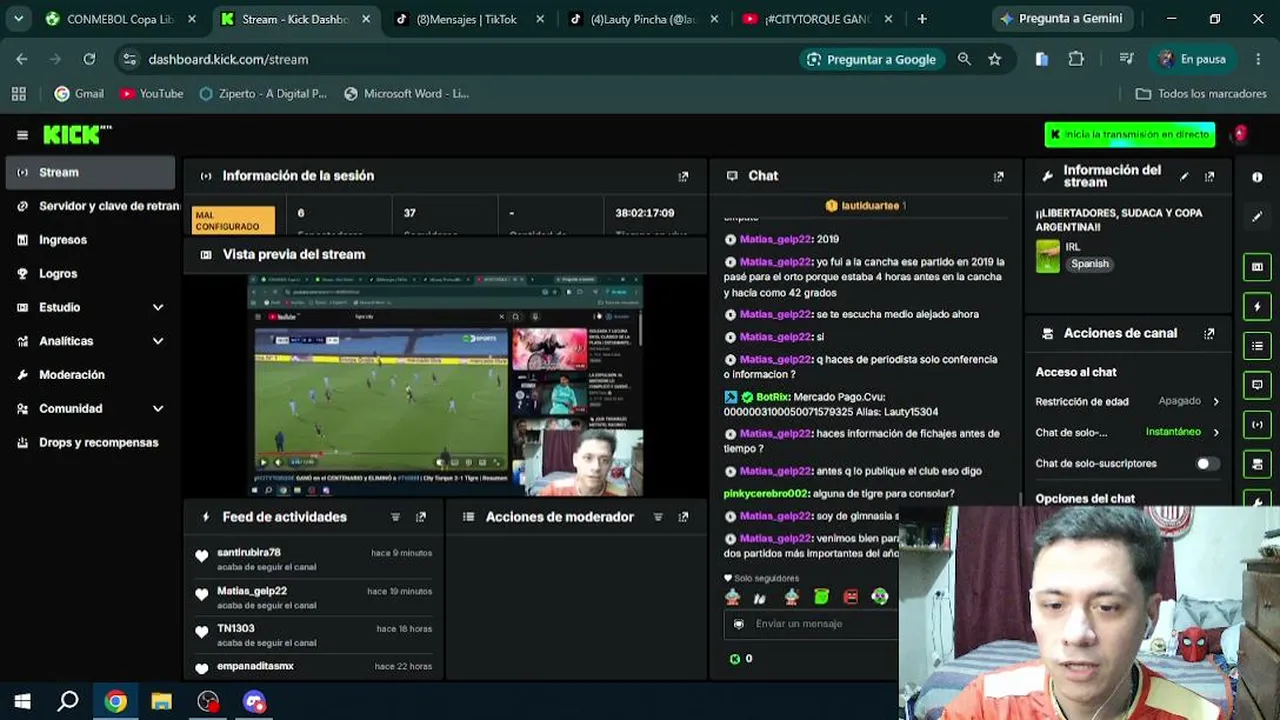The height and width of the screenshot is (720, 1280).
Task: Switch to the CITYTORQUE YouTube browser tab
Action: pos(818,19)
